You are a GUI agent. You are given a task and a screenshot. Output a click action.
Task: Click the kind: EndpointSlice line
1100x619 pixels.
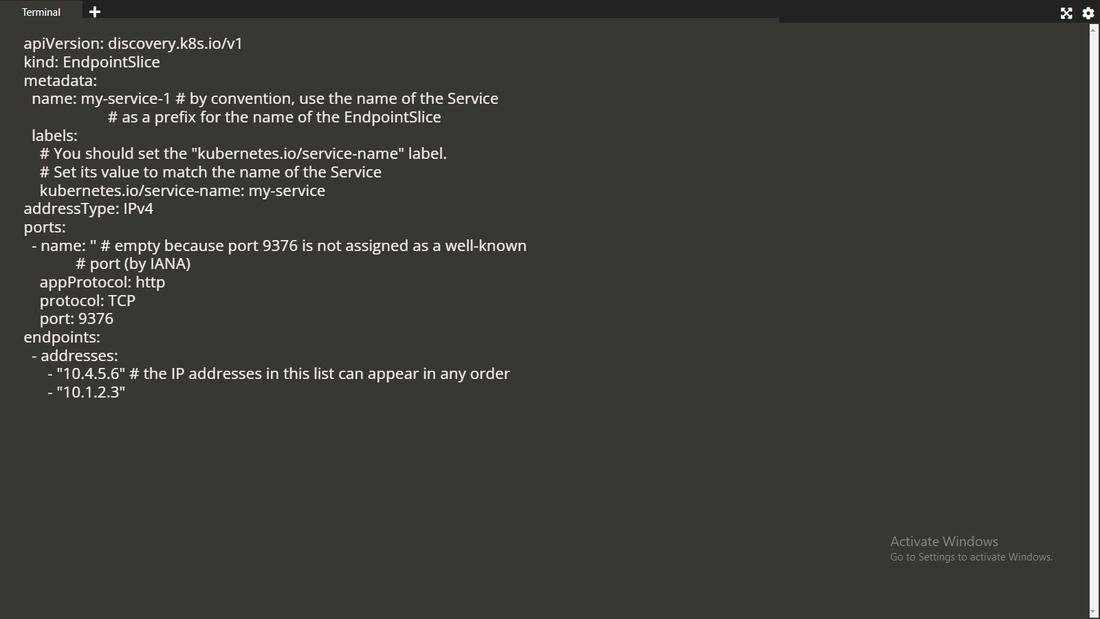click(92, 62)
